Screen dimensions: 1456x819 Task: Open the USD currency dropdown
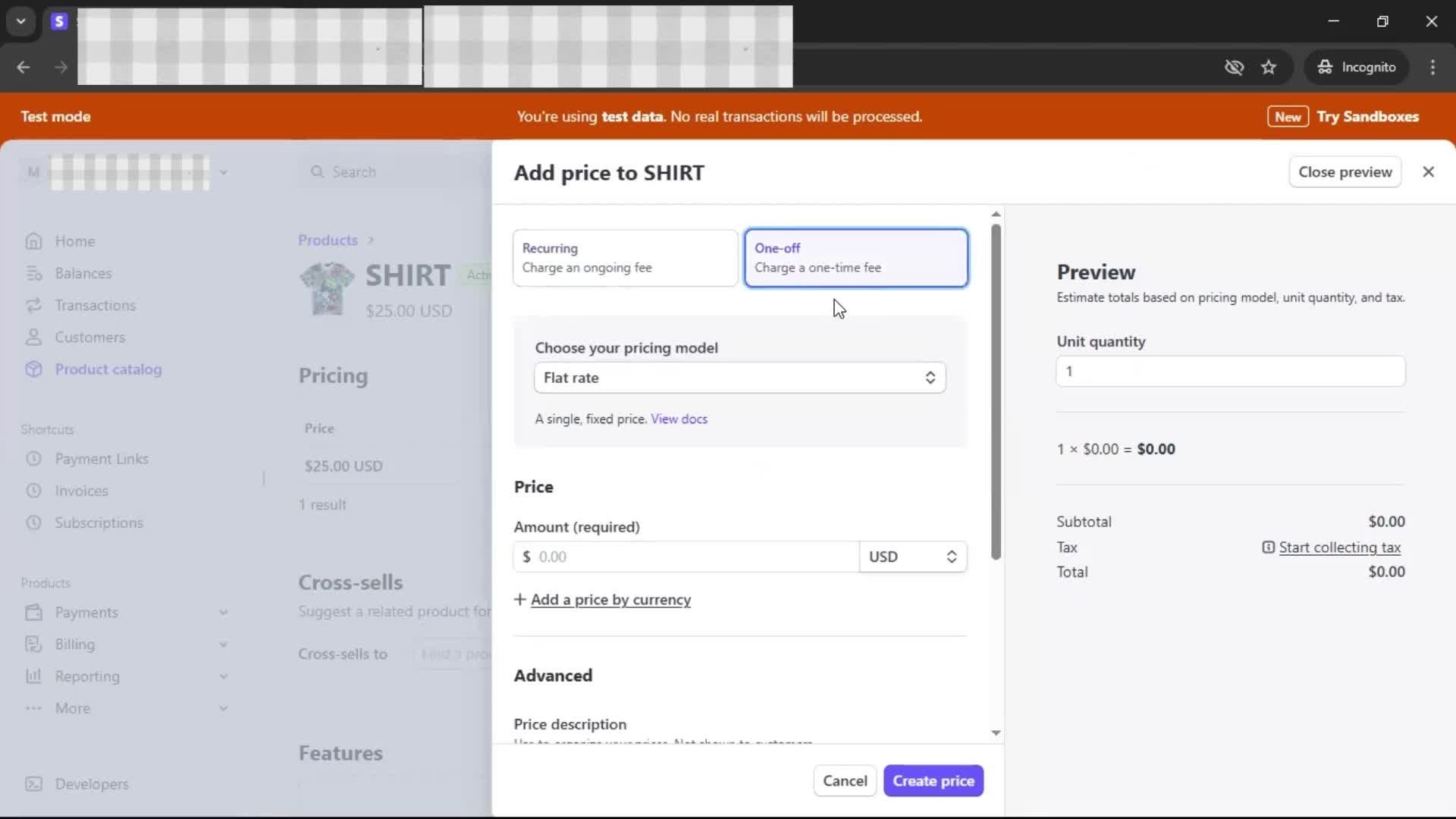912,557
